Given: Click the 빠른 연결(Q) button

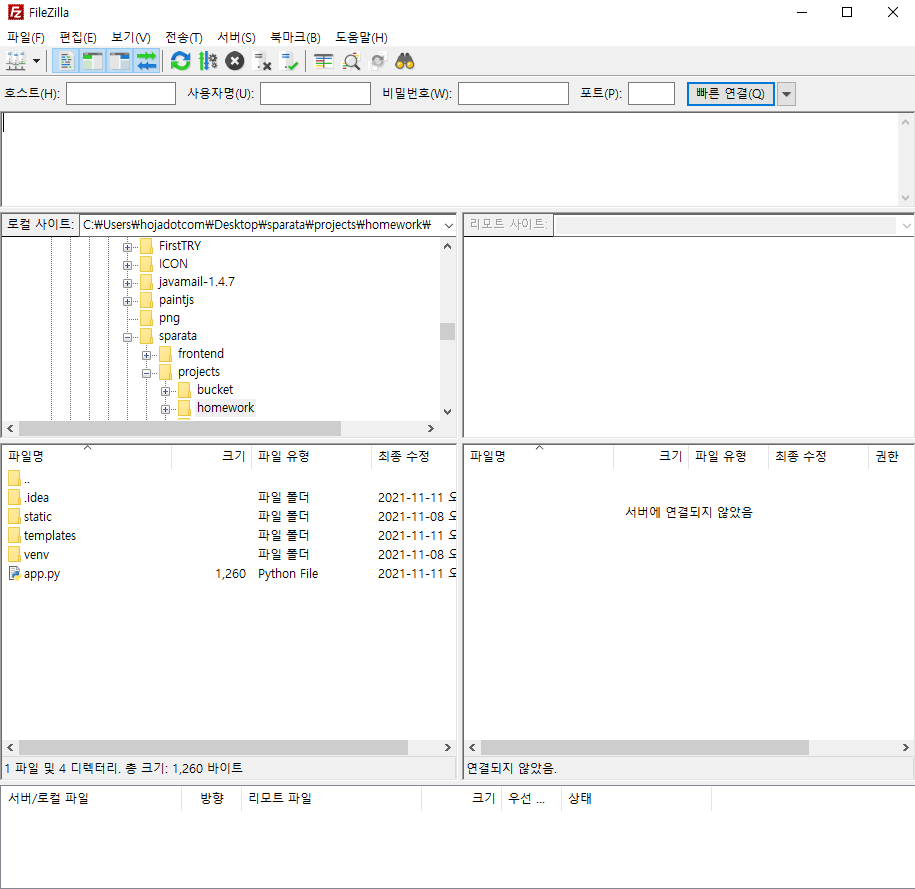Looking at the screenshot, I should [730, 93].
